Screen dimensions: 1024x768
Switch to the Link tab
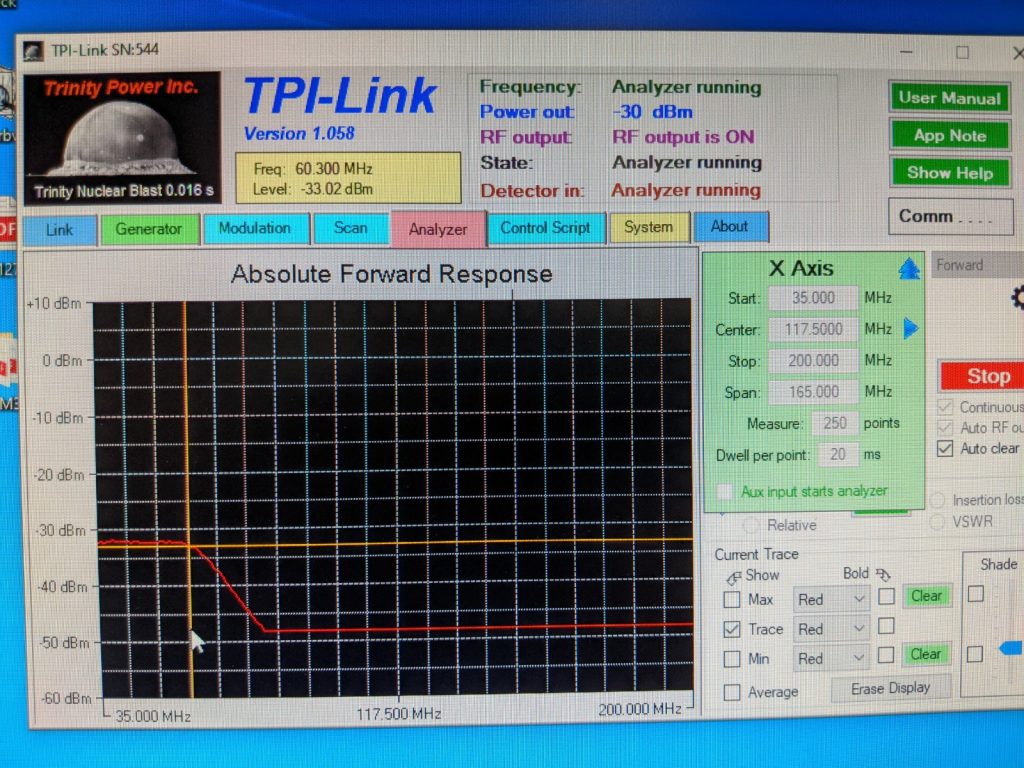pos(59,230)
